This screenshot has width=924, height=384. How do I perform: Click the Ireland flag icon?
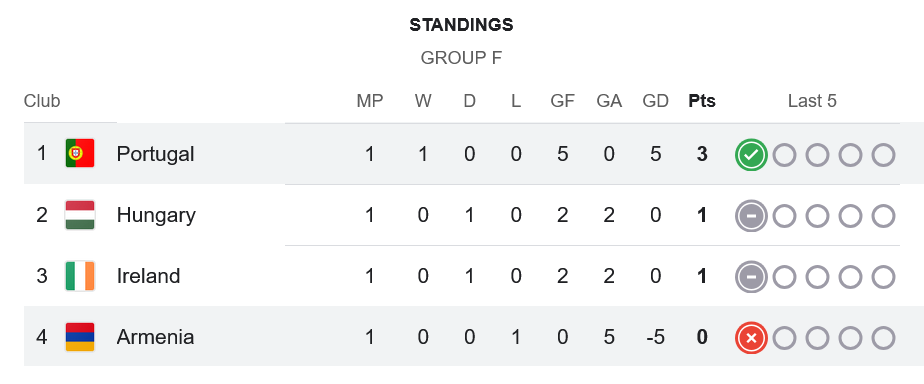point(80,276)
